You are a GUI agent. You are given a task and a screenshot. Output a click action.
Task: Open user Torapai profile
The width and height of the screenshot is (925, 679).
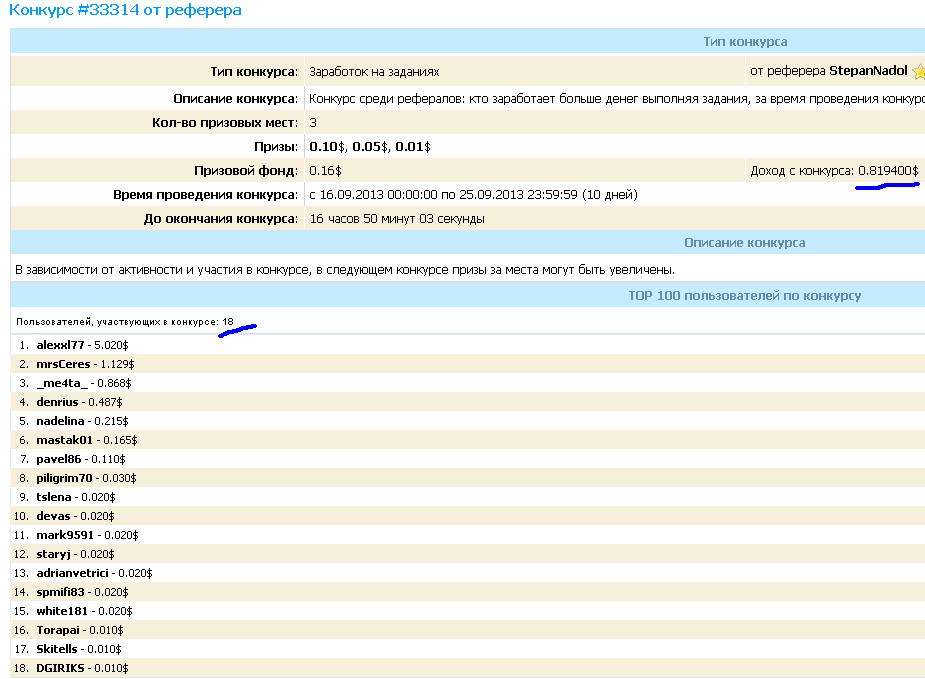click(58, 630)
